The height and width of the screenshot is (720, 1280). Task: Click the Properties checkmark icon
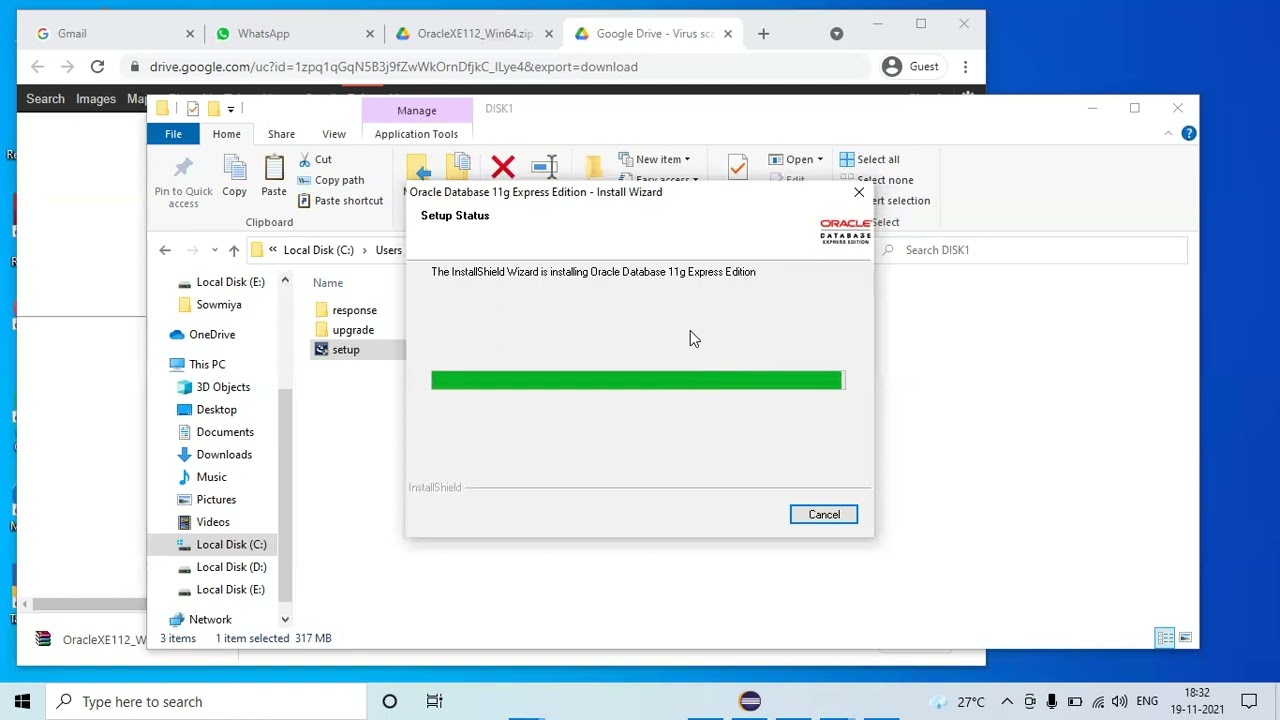(x=738, y=167)
